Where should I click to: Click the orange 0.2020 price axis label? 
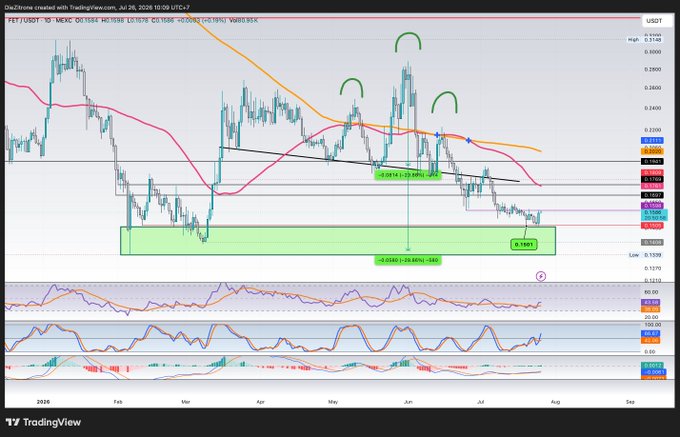pos(652,151)
